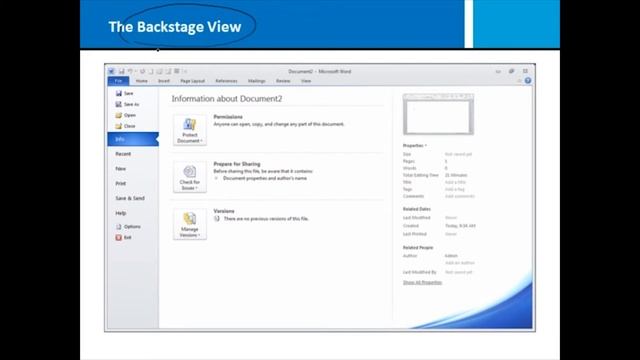Image resolution: width=640 pixels, height=360 pixels.
Task: Open the Check for Issues dropdown button
Action: pos(190,177)
